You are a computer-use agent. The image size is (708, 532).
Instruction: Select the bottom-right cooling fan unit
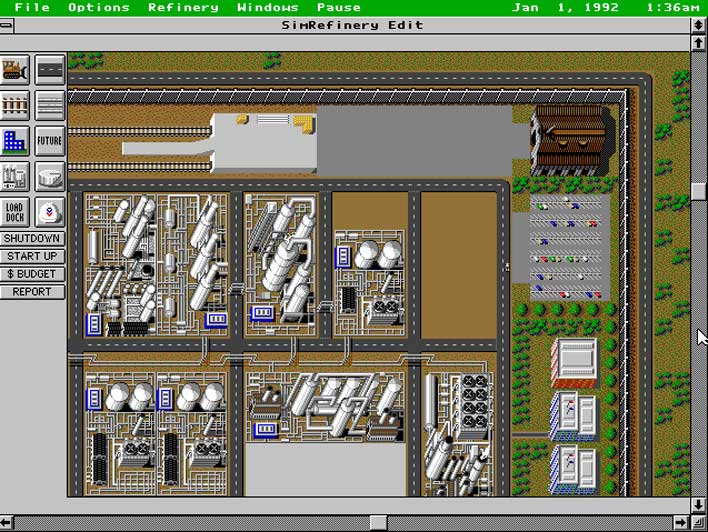click(x=459, y=434)
